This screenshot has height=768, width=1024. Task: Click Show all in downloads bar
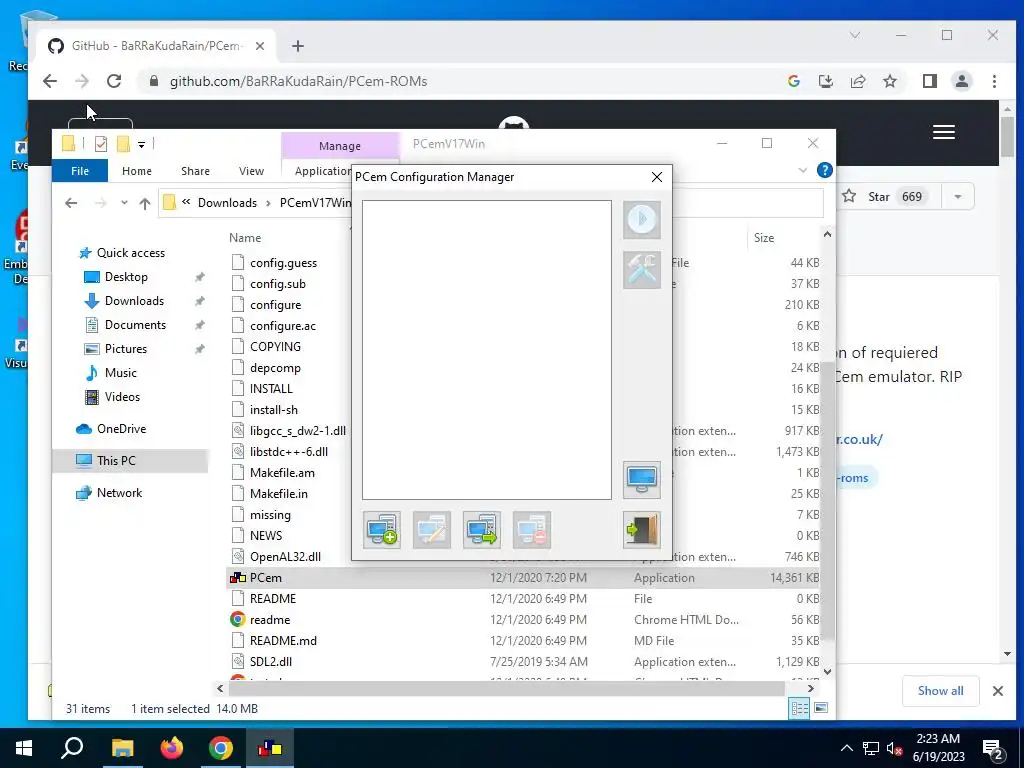[940, 691]
